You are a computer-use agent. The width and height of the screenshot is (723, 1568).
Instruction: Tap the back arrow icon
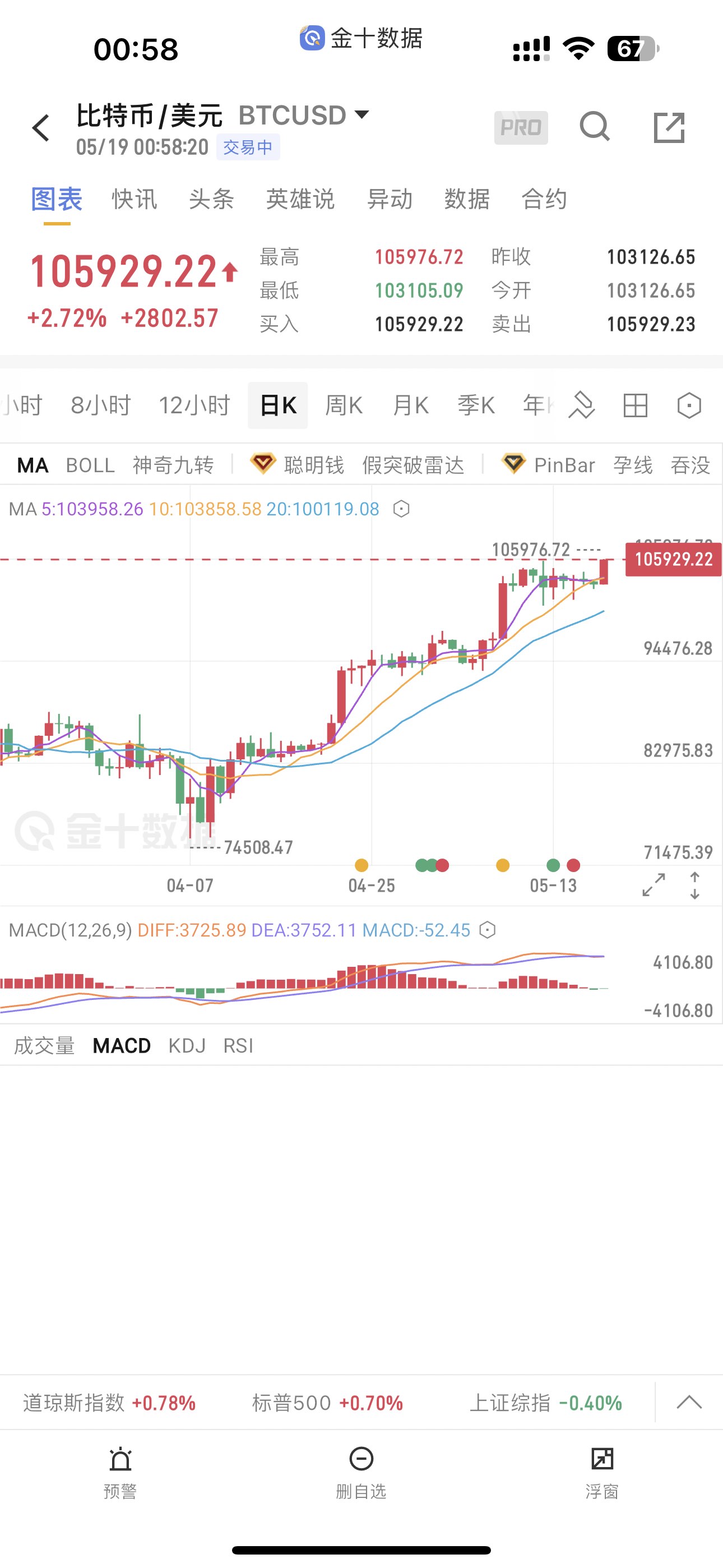point(41,128)
